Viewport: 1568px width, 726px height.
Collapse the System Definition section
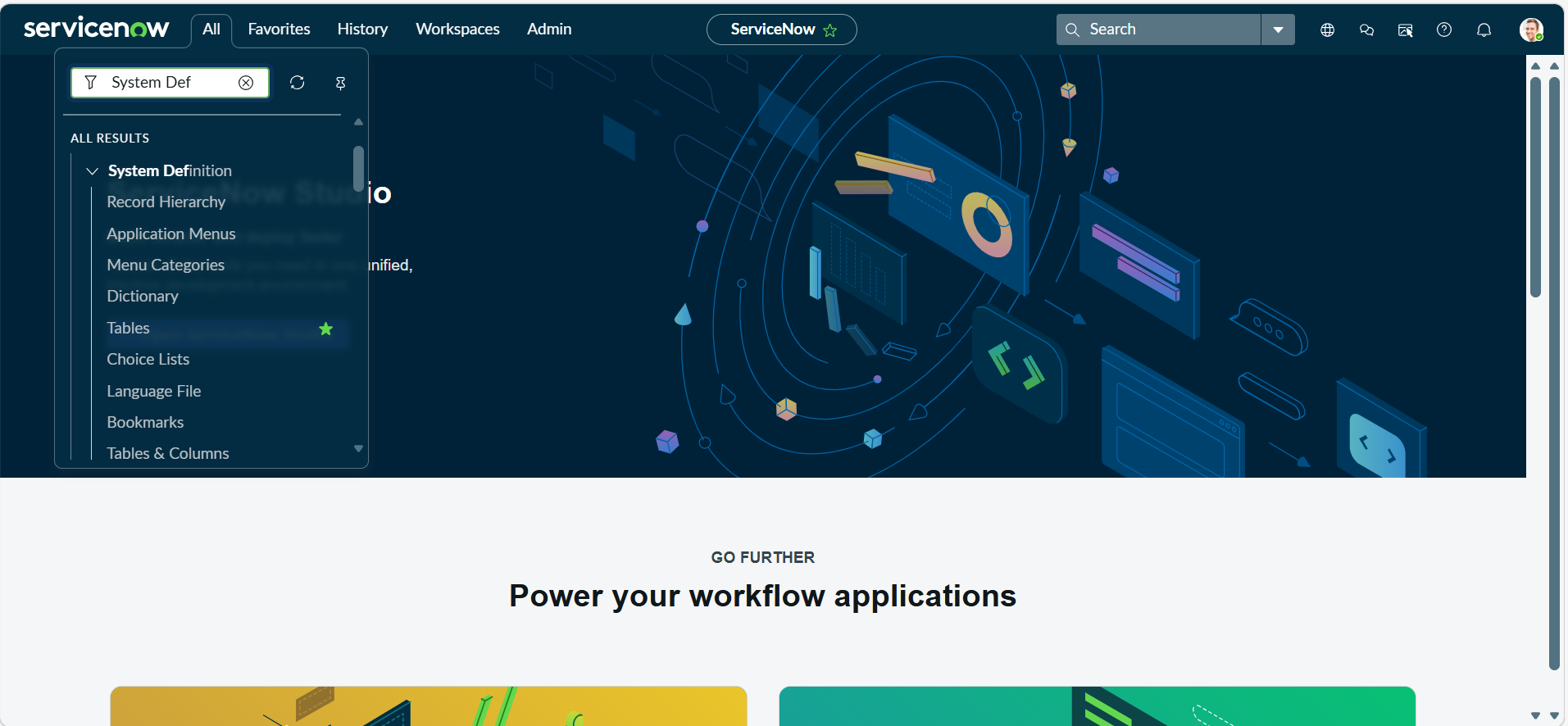[93, 171]
